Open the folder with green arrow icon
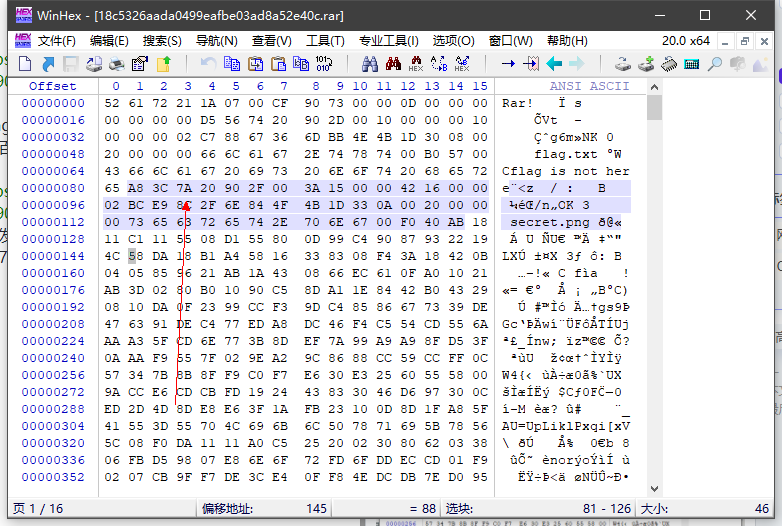 (164, 64)
